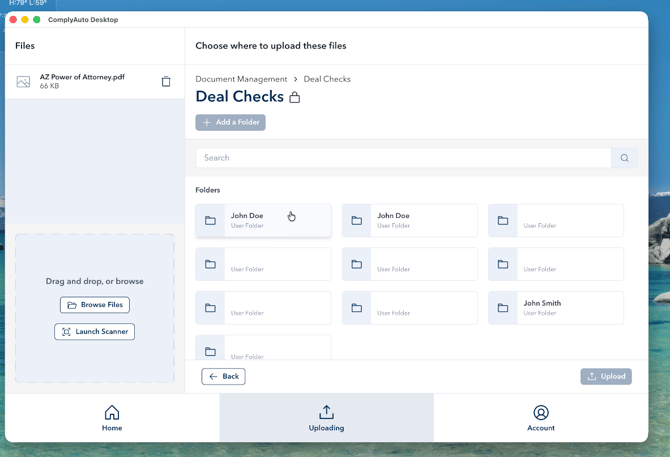Select the Deal Checks breadcrumb

tap(327, 79)
